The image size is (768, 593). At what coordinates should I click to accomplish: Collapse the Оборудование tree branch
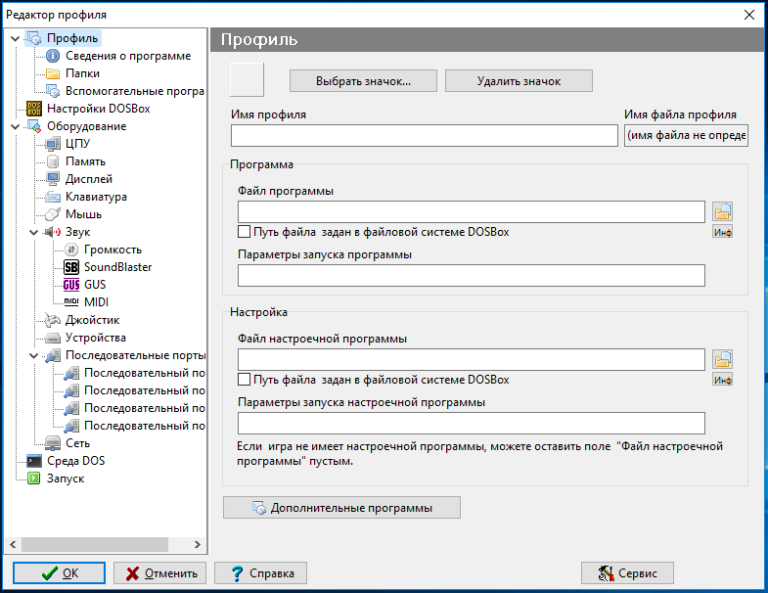point(14,126)
